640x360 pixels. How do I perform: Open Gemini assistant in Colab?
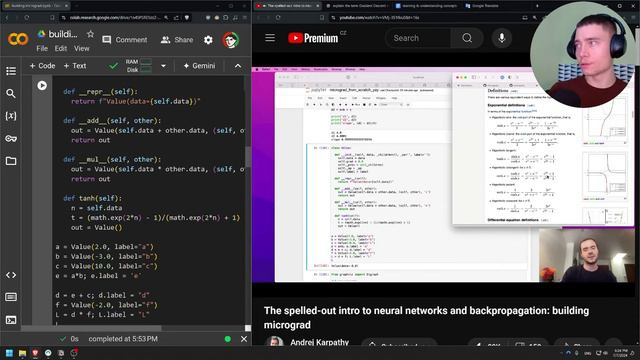[199, 66]
